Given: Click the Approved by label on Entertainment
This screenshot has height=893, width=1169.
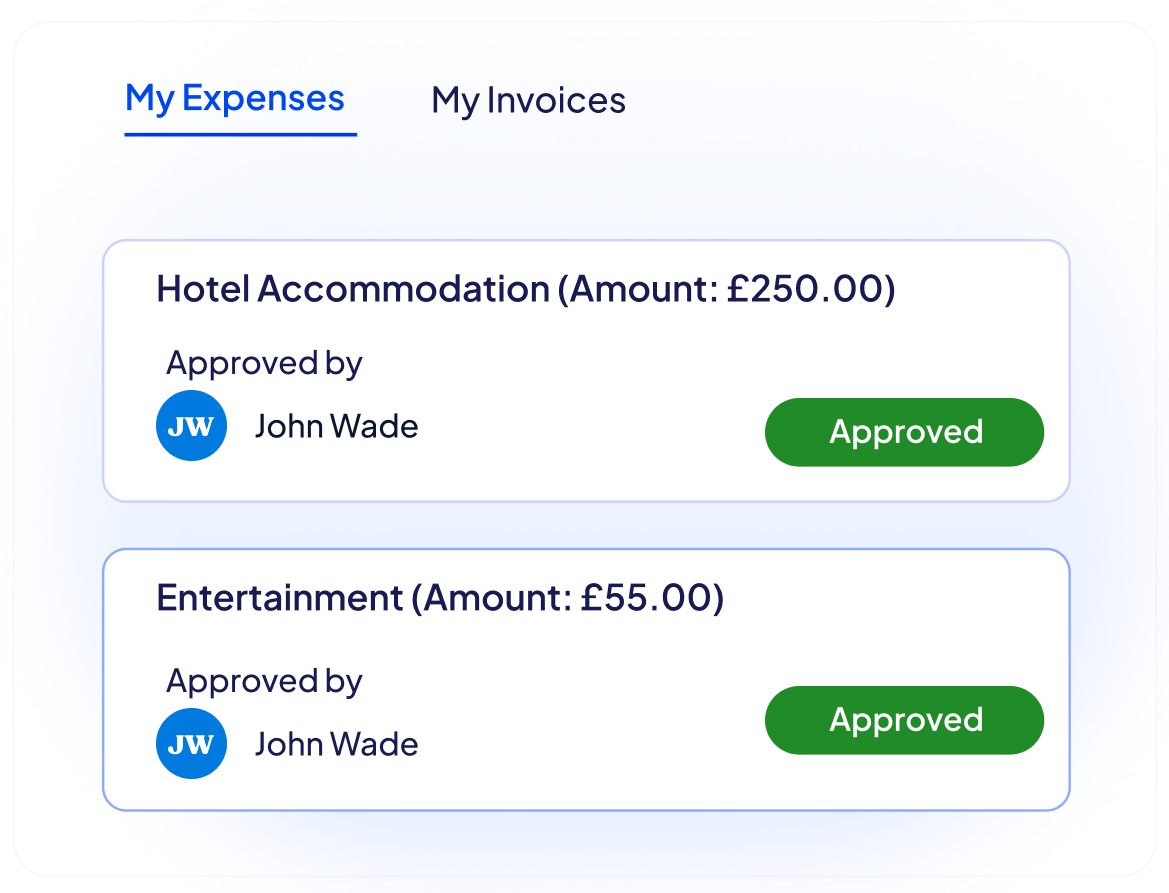Looking at the screenshot, I should point(265,680).
